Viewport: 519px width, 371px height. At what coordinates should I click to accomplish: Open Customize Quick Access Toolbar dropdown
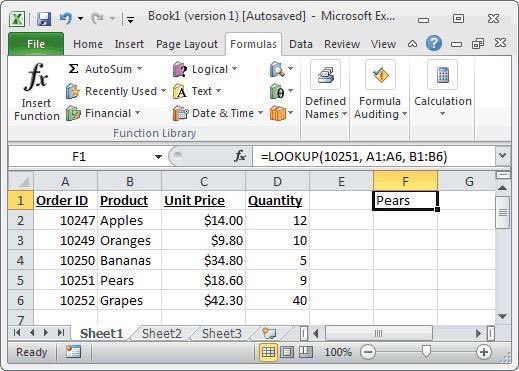coord(130,19)
